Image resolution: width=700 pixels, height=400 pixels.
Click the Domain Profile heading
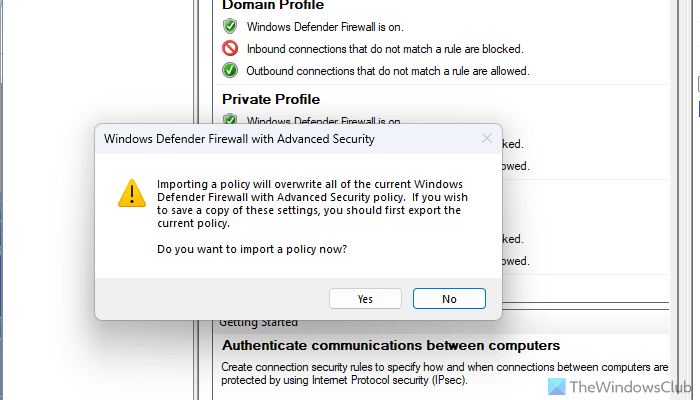point(270,5)
